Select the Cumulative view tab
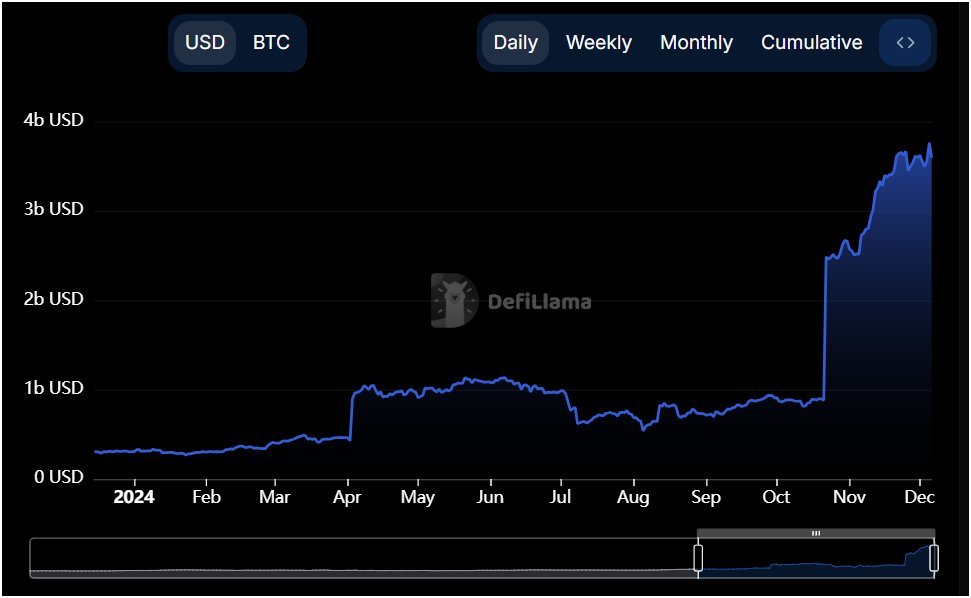 click(811, 43)
